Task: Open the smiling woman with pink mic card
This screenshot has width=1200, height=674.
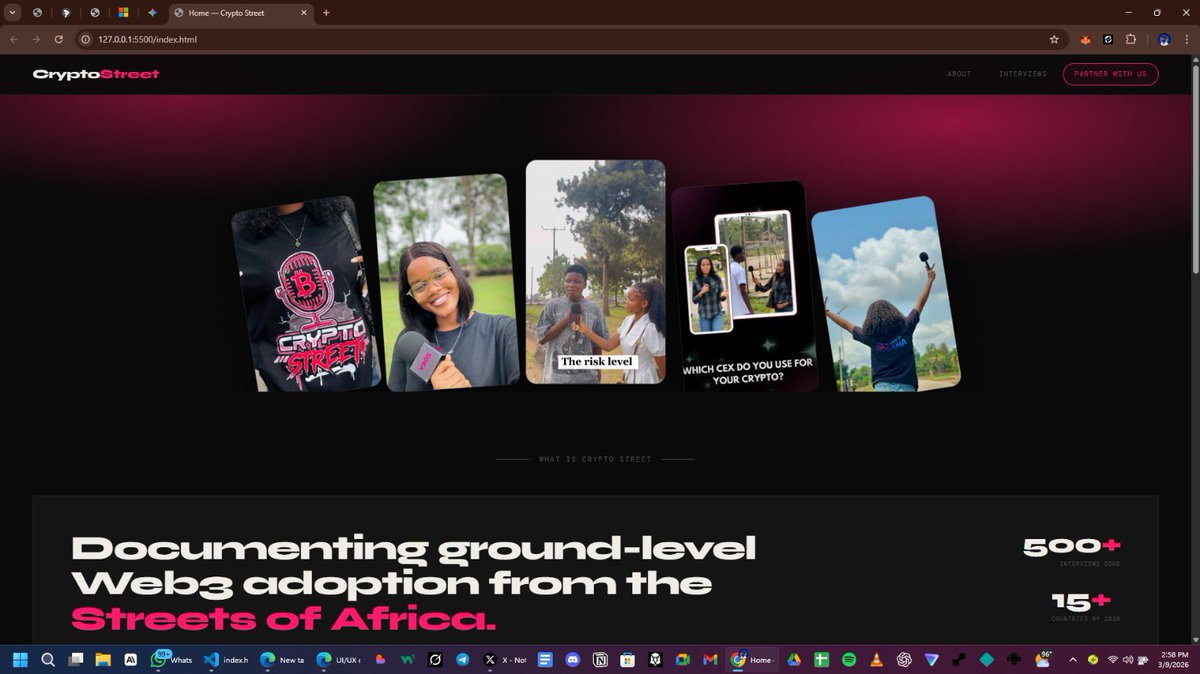Action: coord(446,282)
